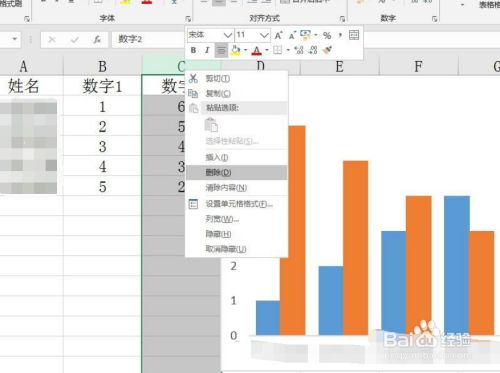Screen dimensions: 500x373
Task: Open font color dropdown arrow
Action: pos(267,50)
